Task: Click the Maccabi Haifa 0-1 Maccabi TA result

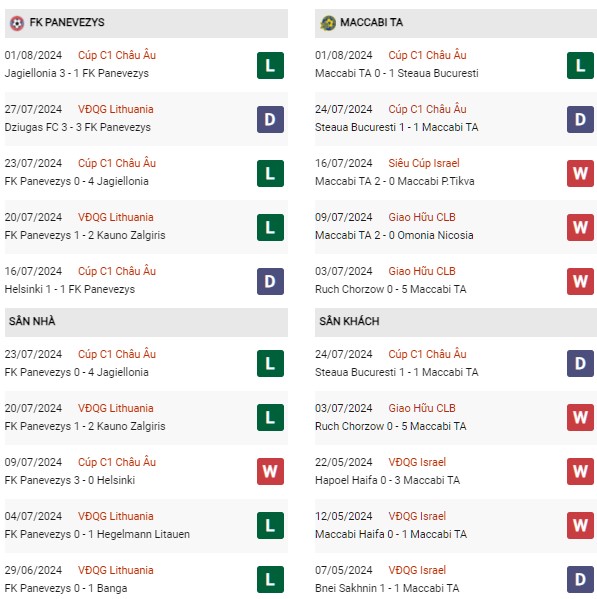Action: 391,534
